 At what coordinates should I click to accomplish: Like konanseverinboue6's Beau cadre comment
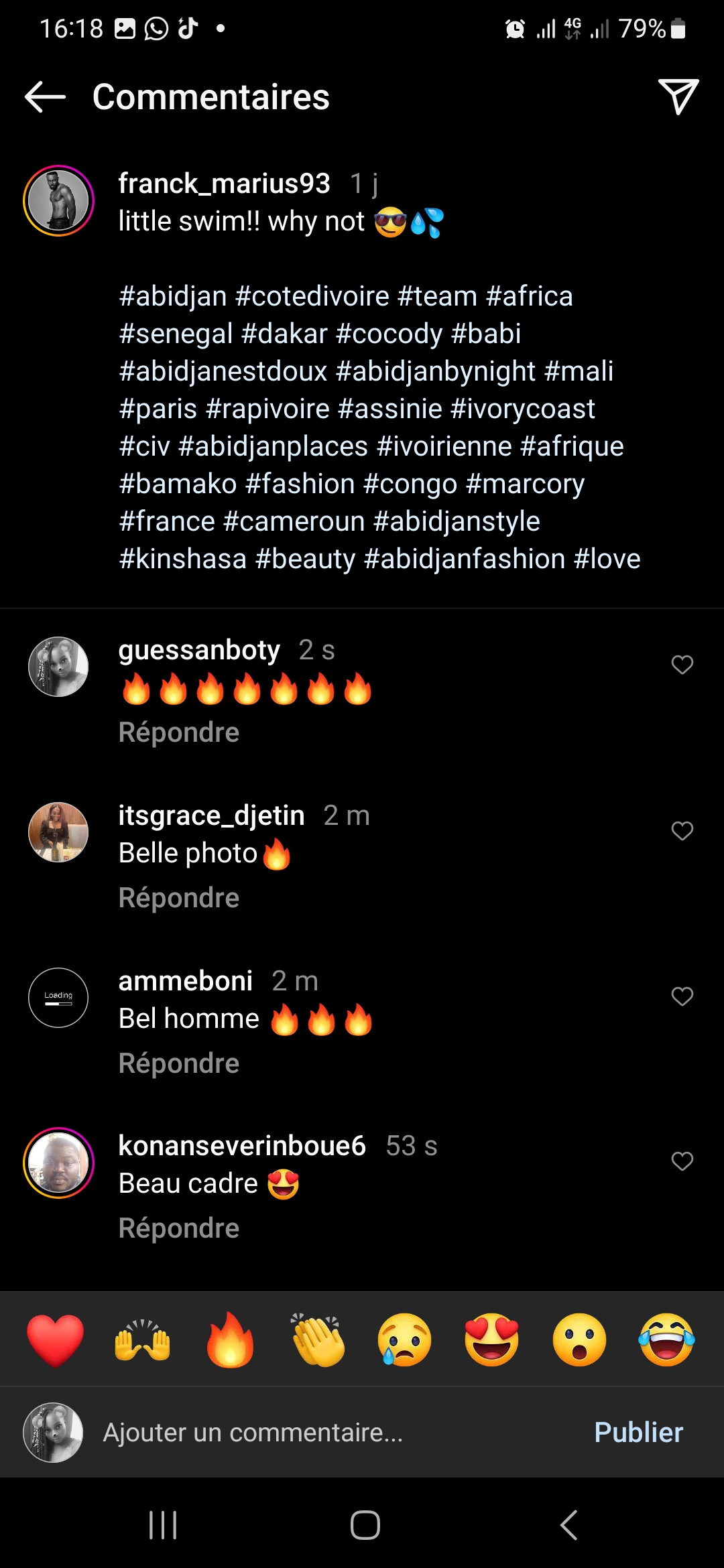(x=682, y=1161)
